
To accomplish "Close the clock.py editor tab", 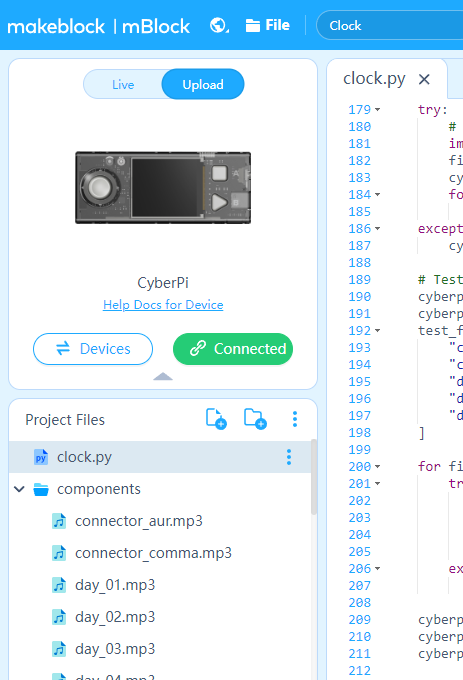I will tap(424, 79).
